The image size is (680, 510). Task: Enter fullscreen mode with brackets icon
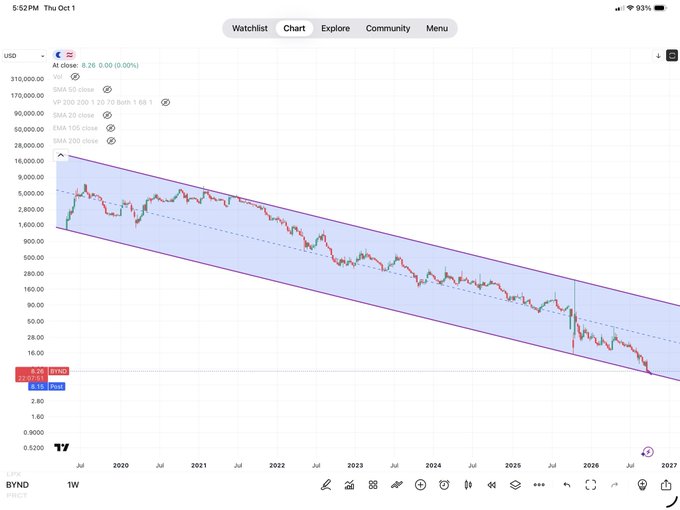(x=591, y=485)
